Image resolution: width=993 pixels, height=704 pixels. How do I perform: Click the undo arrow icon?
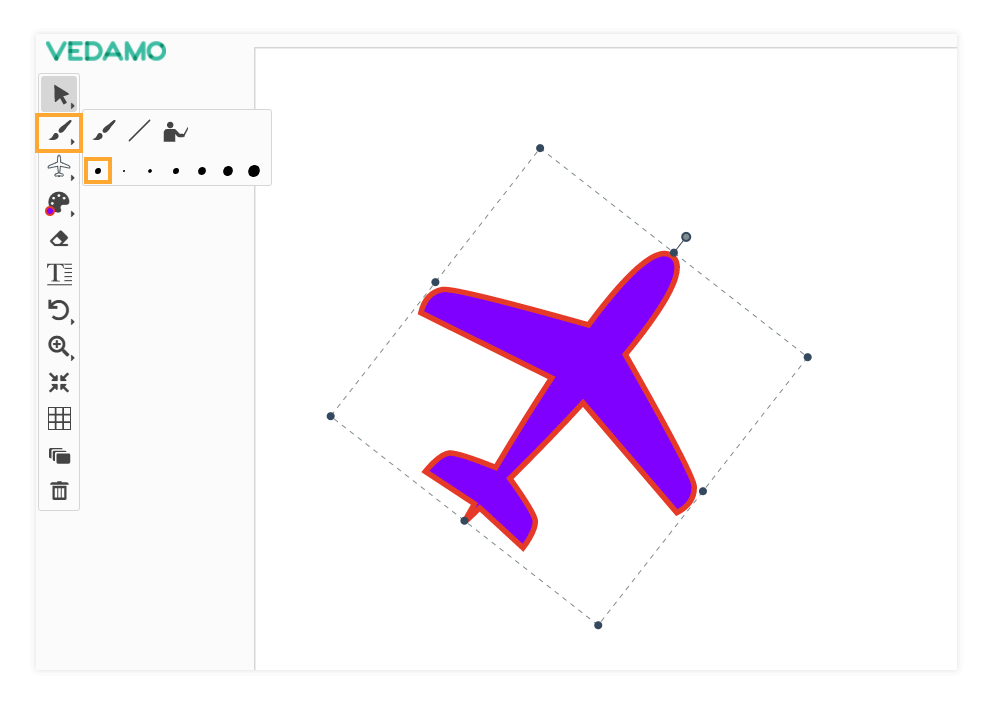(x=60, y=310)
